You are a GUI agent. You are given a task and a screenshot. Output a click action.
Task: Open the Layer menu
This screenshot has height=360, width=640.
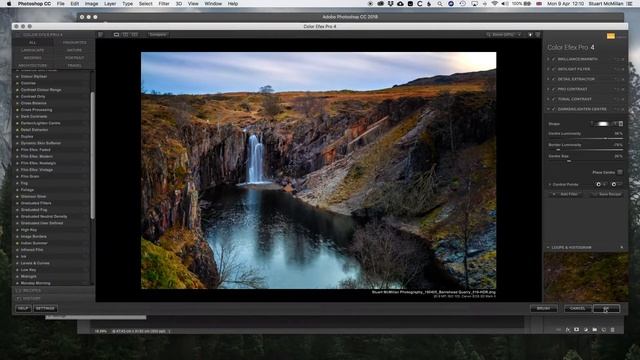pos(110,4)
